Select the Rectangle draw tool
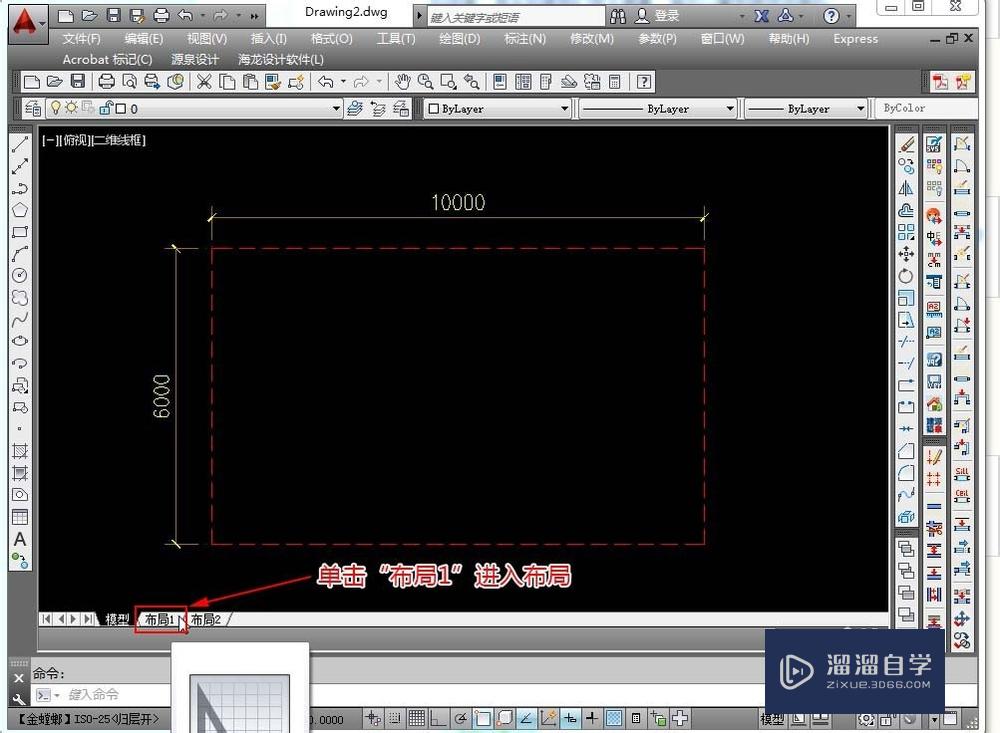Screen dimensions: 1000x733 click(20, 232)
